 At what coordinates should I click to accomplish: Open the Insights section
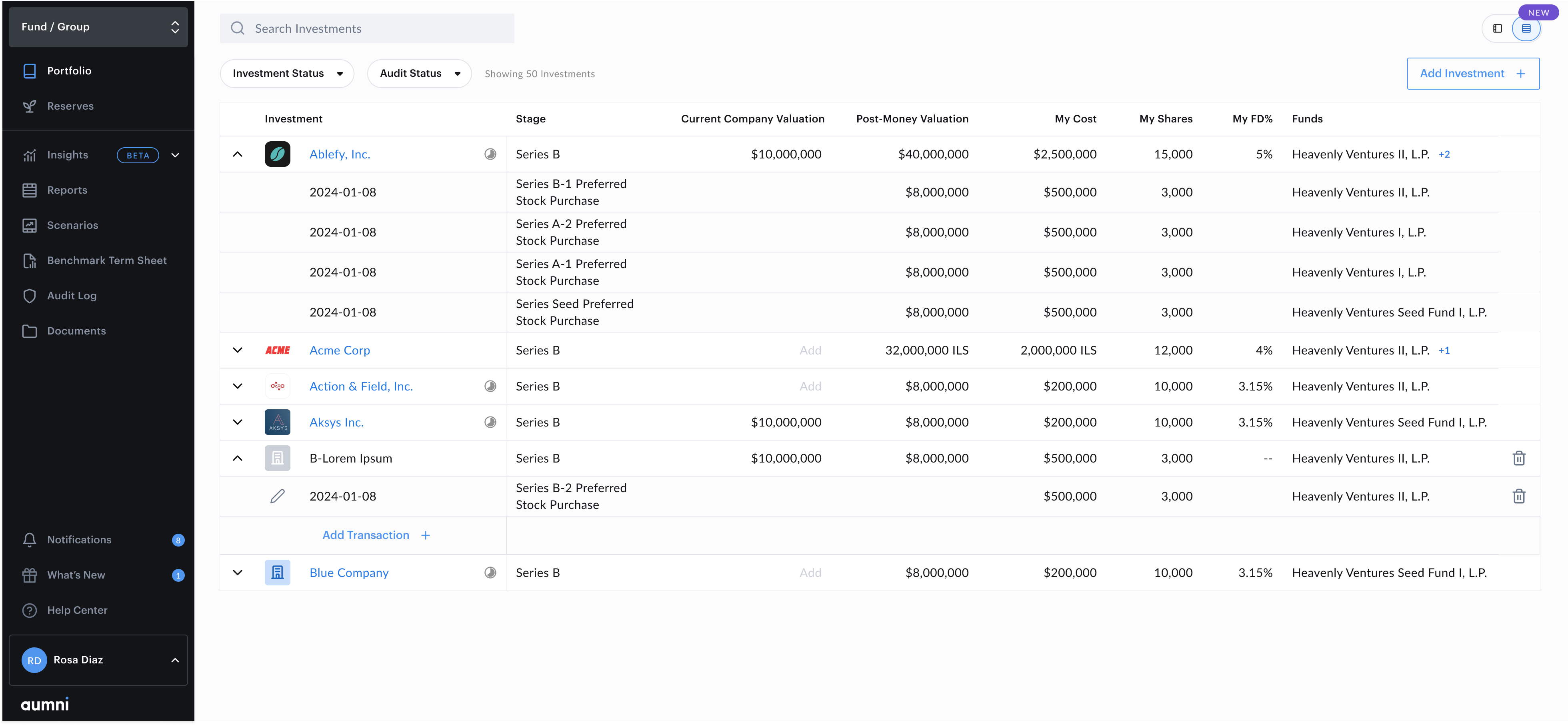click(x=67, y=155)
